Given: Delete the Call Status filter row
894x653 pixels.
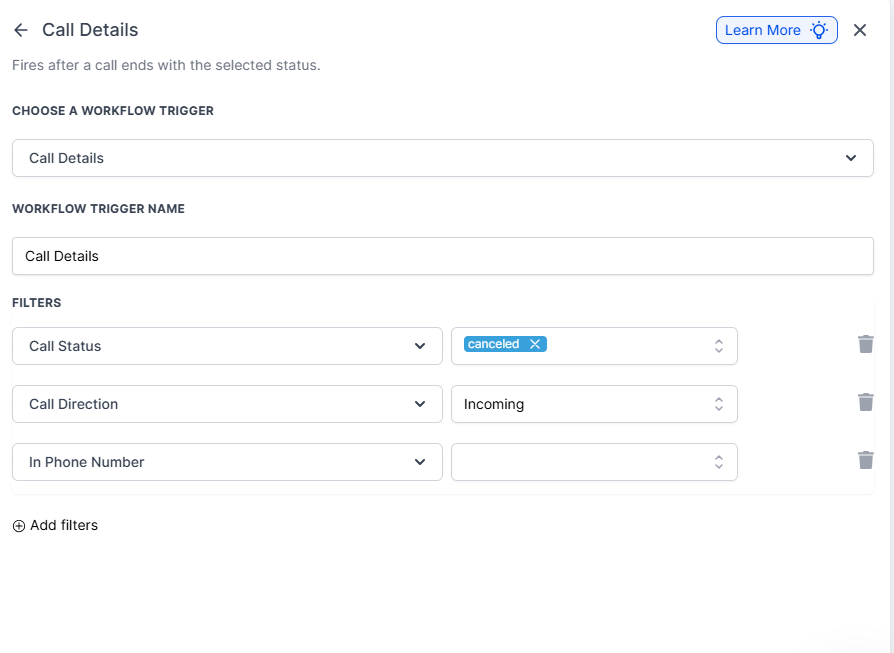Looking at the screenshot, I should 866,344.
